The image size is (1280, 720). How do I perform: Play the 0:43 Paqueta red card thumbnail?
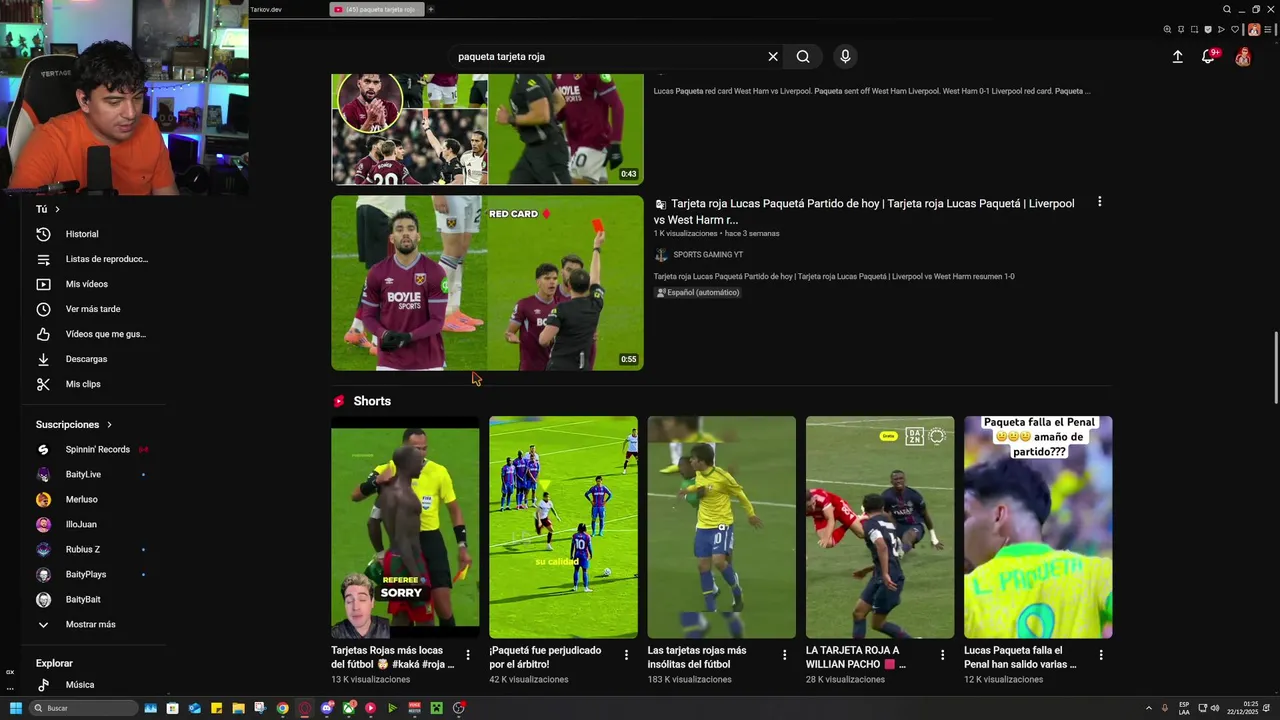click(x=487, y=129)
